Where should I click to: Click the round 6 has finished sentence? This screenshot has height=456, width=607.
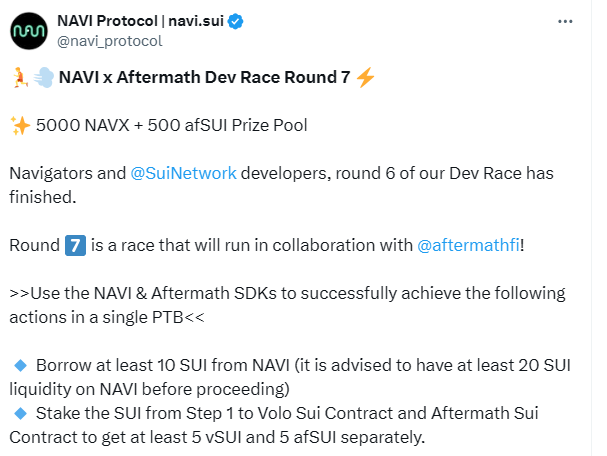coord(281,185)
